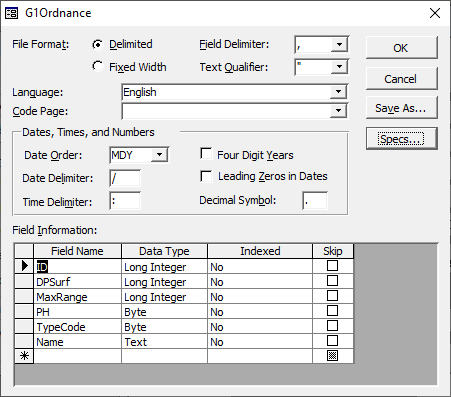
Task: Expand the Code Page dropdown
Action: click(338, 111)
